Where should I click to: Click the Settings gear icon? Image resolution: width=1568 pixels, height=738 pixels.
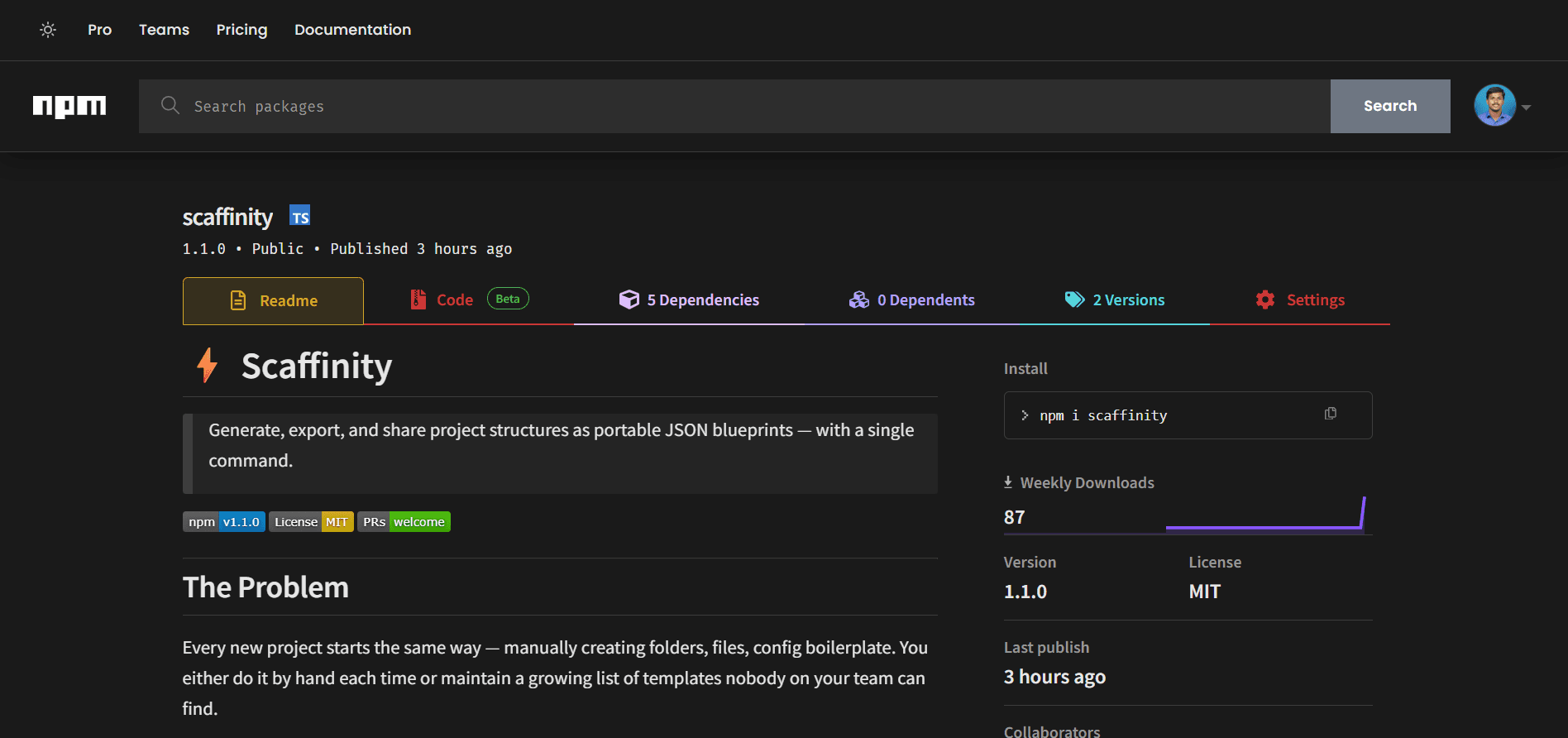pos(1265,300)
